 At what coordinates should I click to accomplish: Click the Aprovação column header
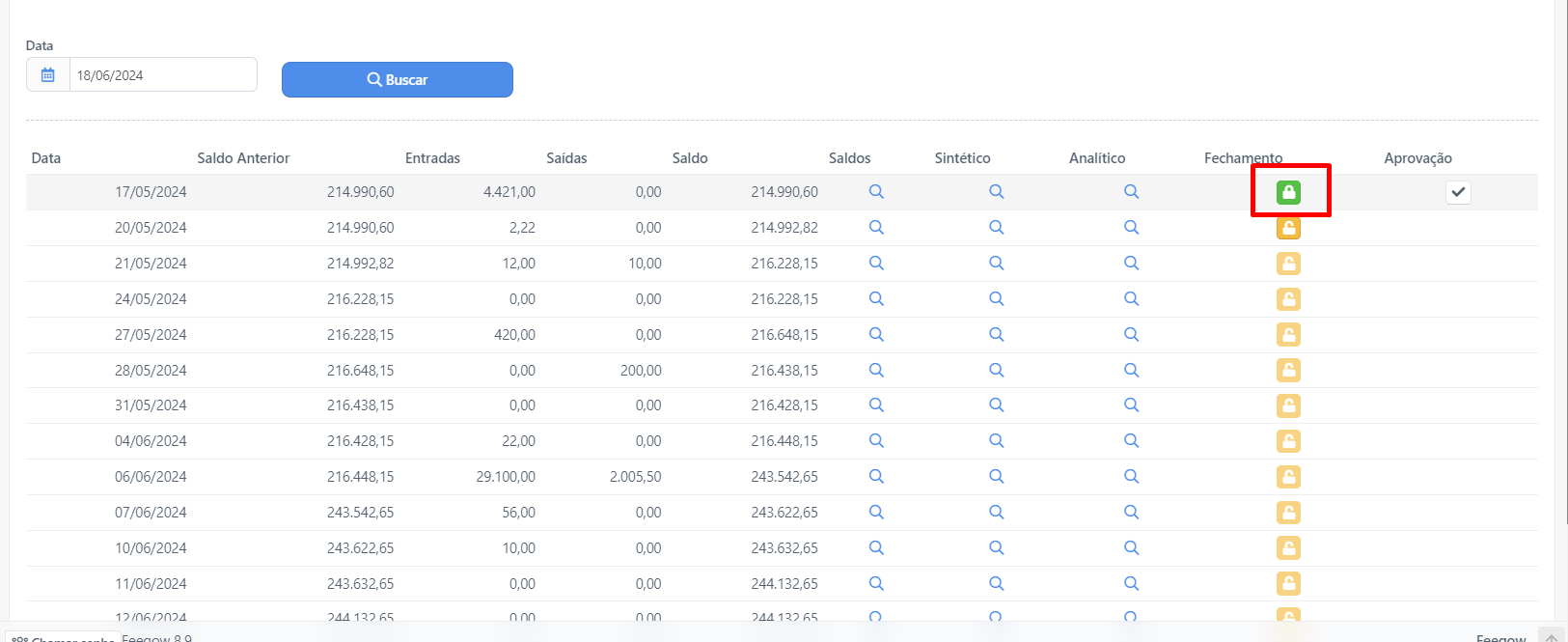(x=1417, y=158)
